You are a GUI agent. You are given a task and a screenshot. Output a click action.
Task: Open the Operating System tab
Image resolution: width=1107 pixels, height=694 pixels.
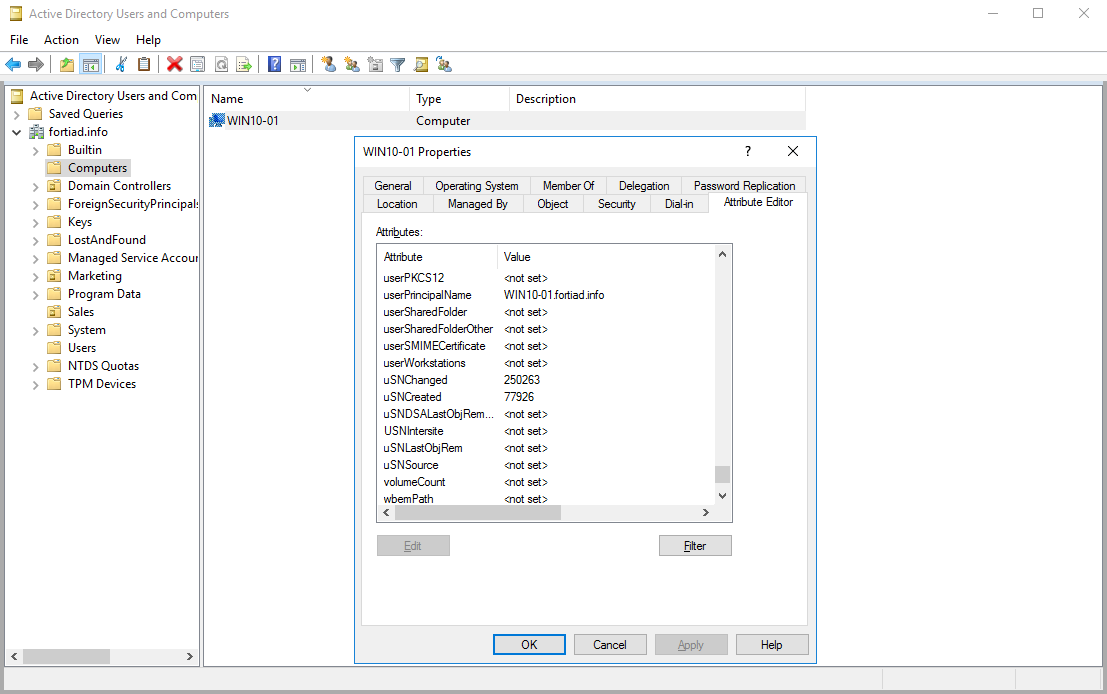pos(477,185)
